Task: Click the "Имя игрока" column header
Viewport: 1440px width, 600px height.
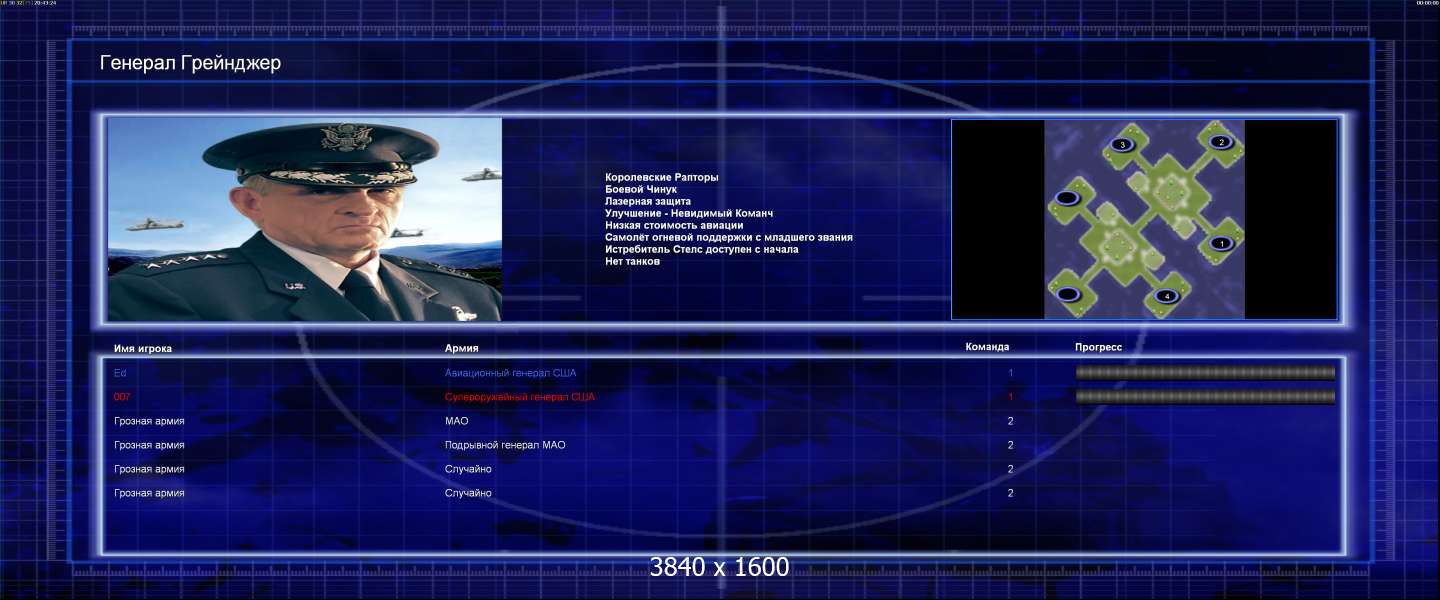Action: pos(143,348)
